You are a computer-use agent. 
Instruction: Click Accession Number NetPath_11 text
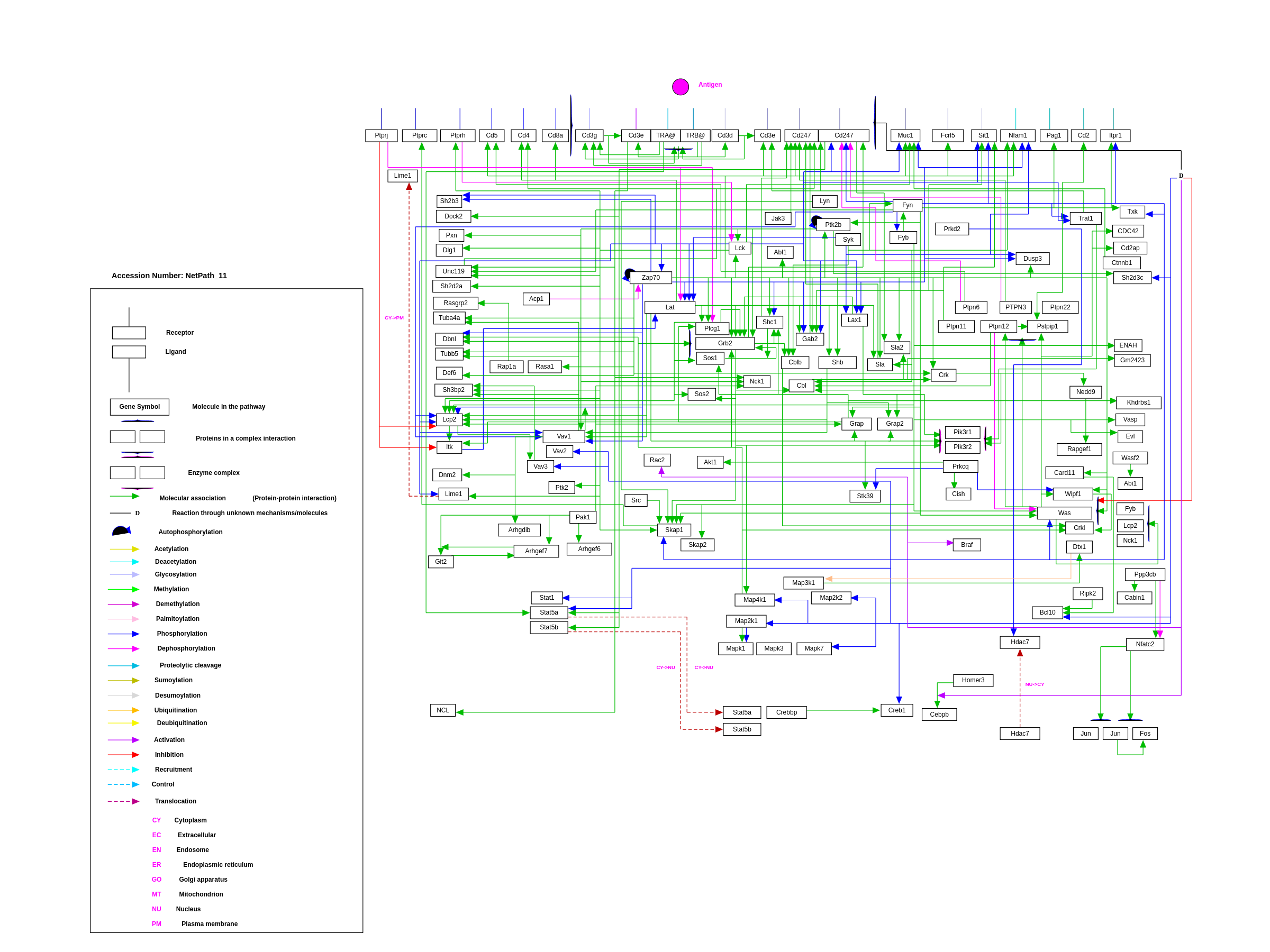(169, 276)
